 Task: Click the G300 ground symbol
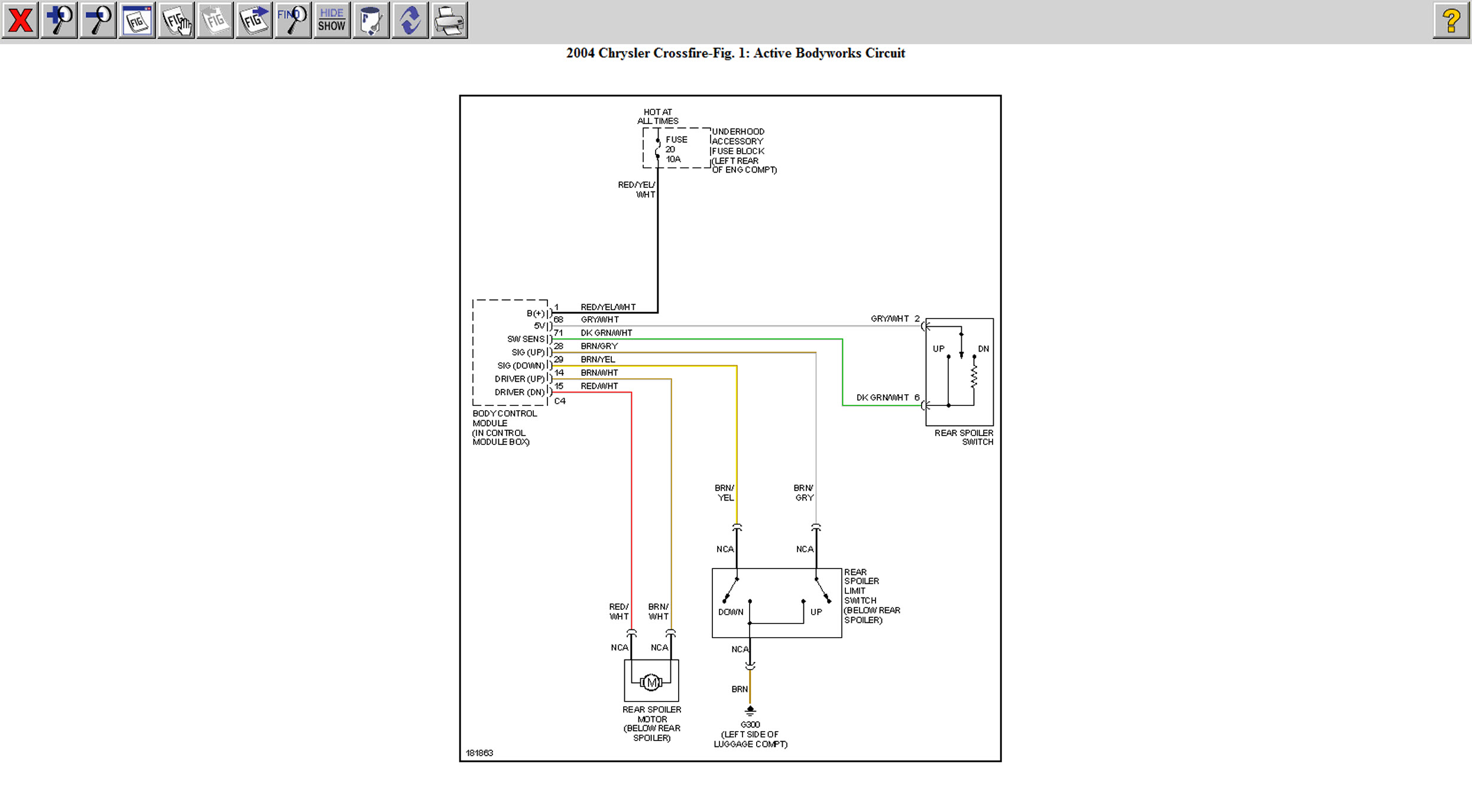(750, 711)
